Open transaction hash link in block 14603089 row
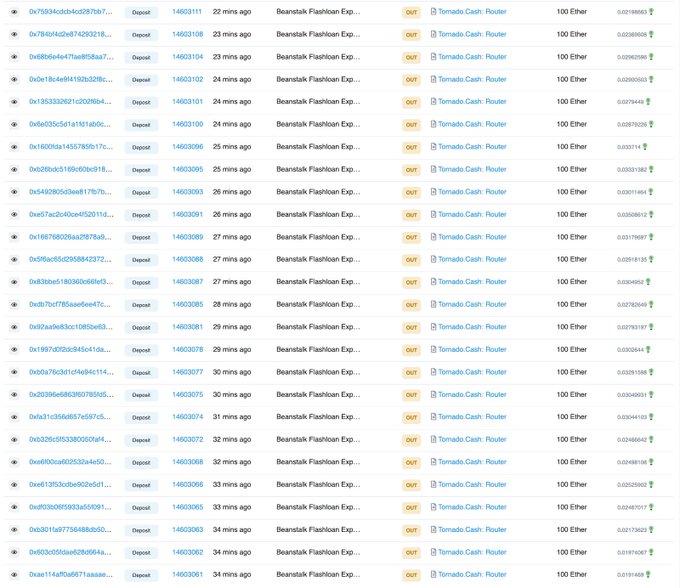 tap(70, 237)
